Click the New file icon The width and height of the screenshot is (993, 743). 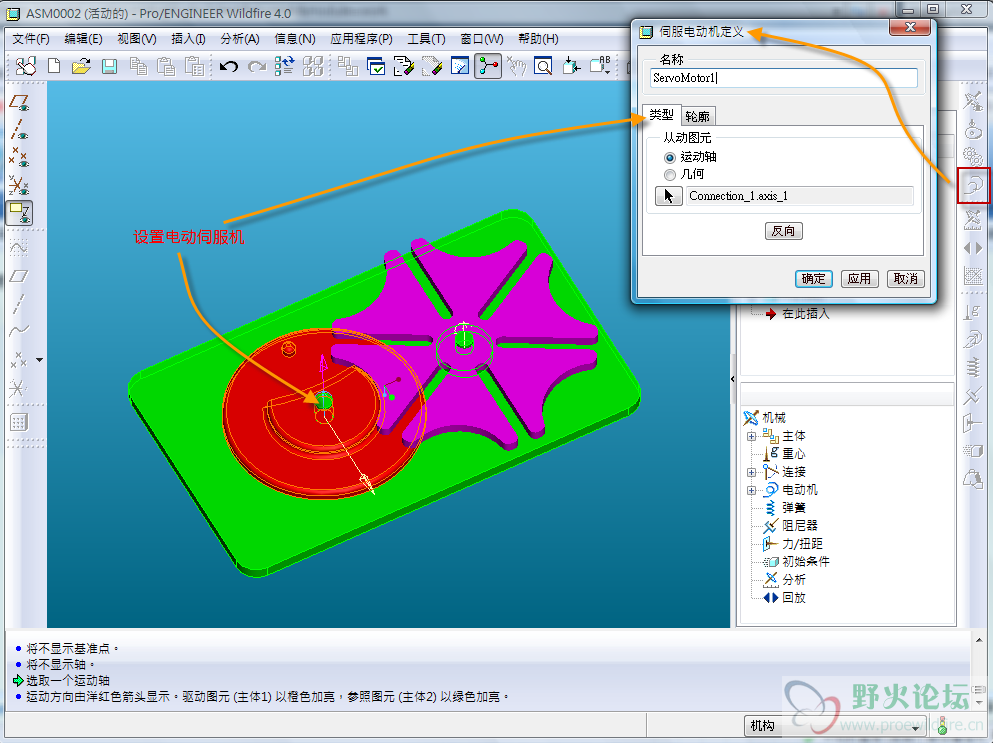[54, 67]
